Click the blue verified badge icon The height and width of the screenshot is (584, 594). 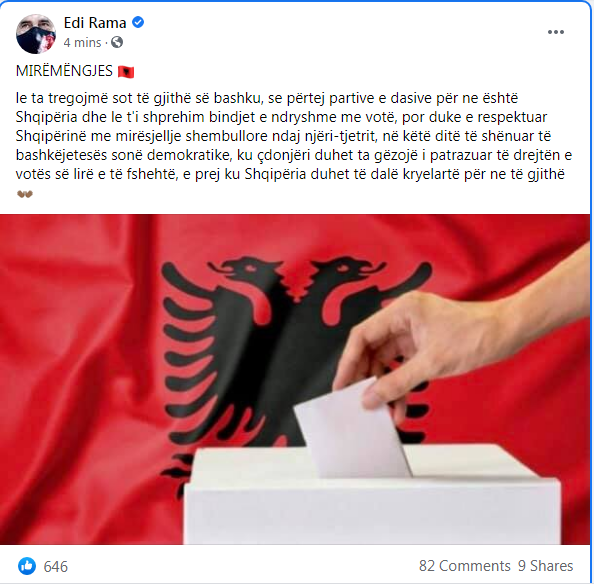pyautogui.click(x=138, y=22)
